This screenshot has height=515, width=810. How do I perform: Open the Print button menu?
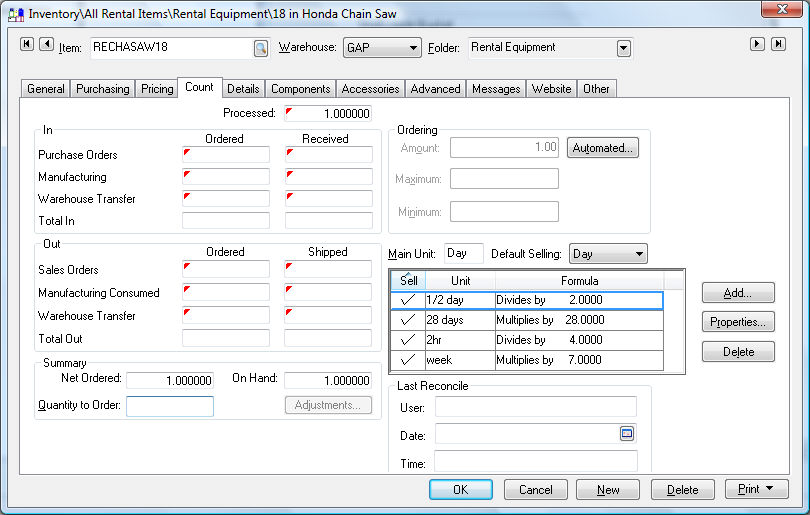point(756,490)
